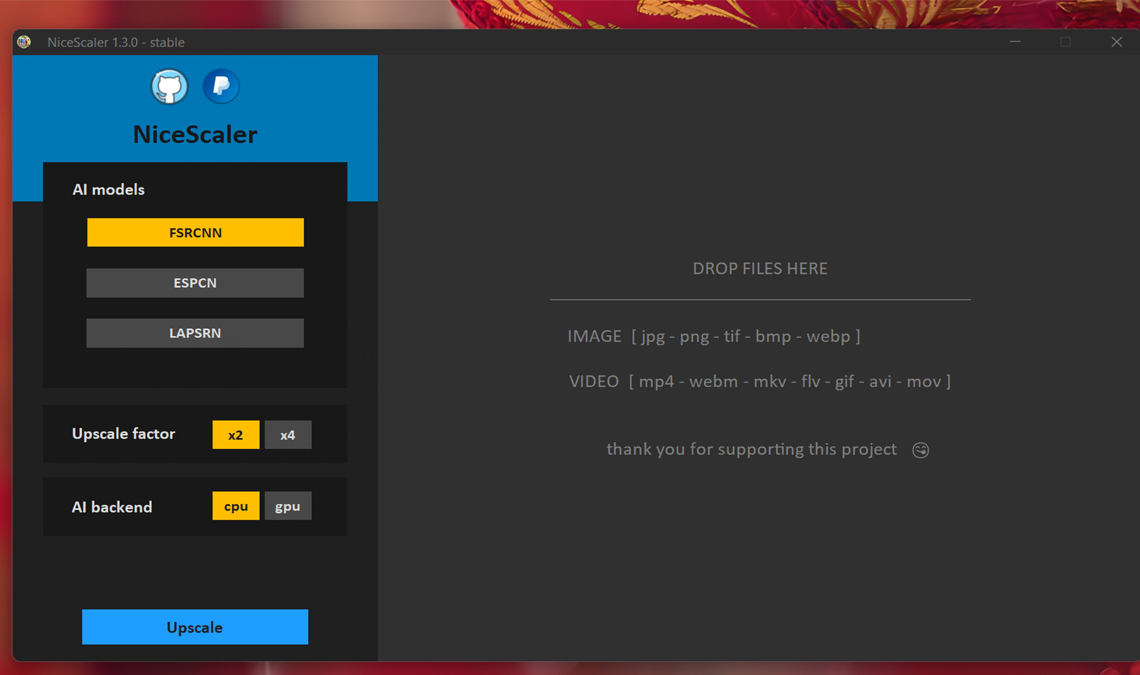The width and height of the screenshot is (1140, 675).
Task: Click the Upscale factor label
Action: 124,434
